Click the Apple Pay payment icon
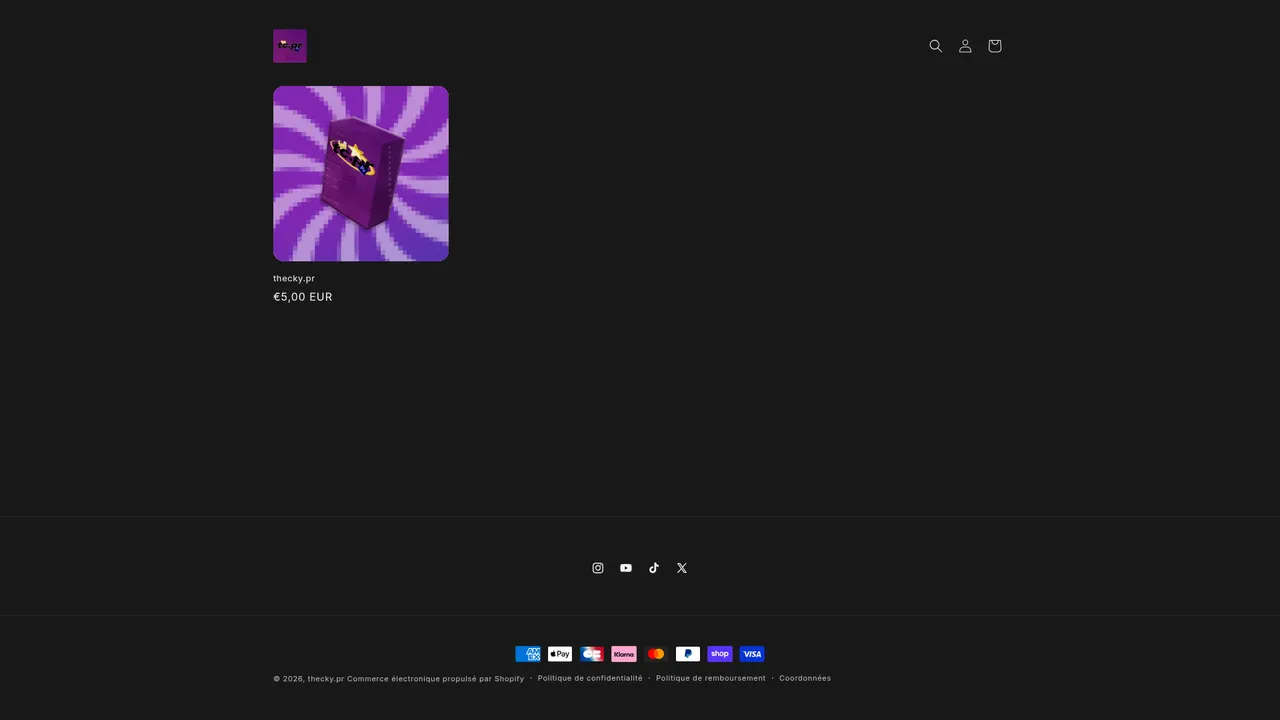 coord(560,654)
